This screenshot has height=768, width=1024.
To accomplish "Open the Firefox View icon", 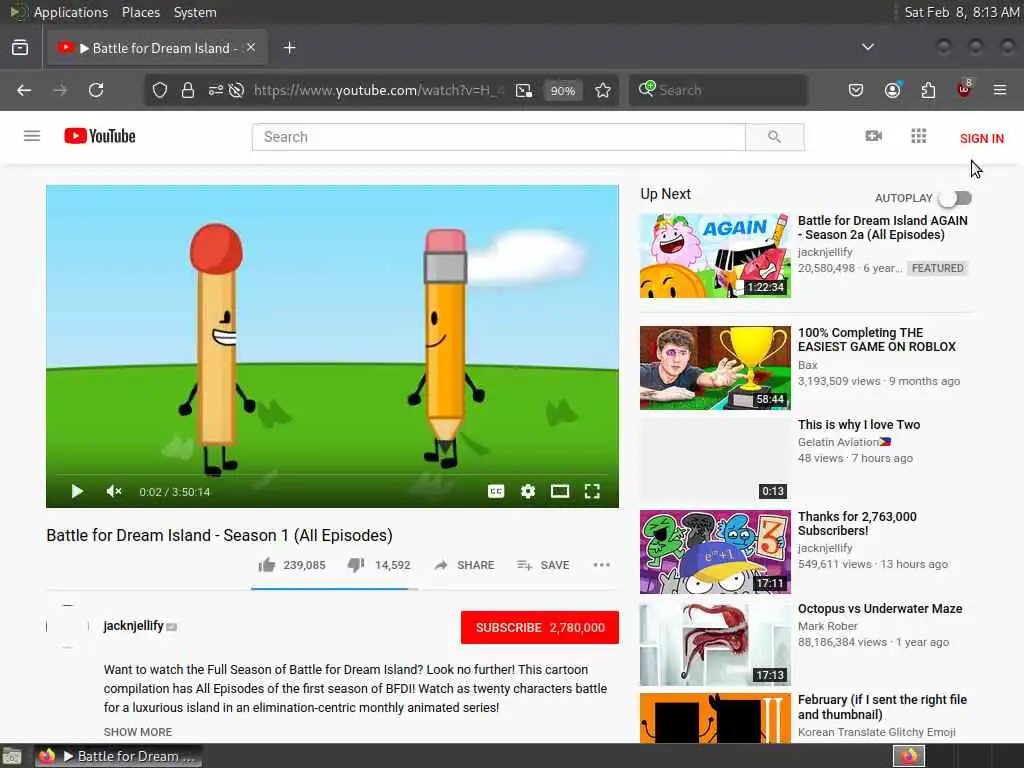I will click(20, 48).
